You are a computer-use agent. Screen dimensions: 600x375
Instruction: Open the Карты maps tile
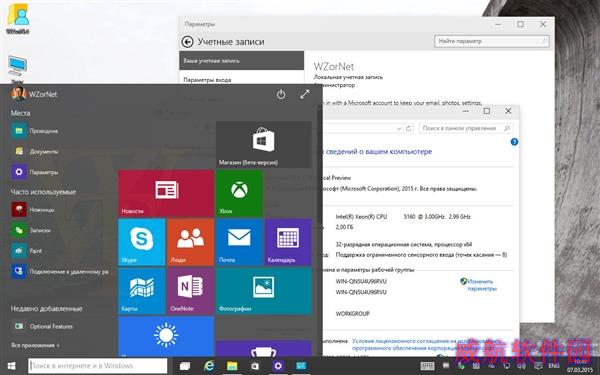pos(142,291)
